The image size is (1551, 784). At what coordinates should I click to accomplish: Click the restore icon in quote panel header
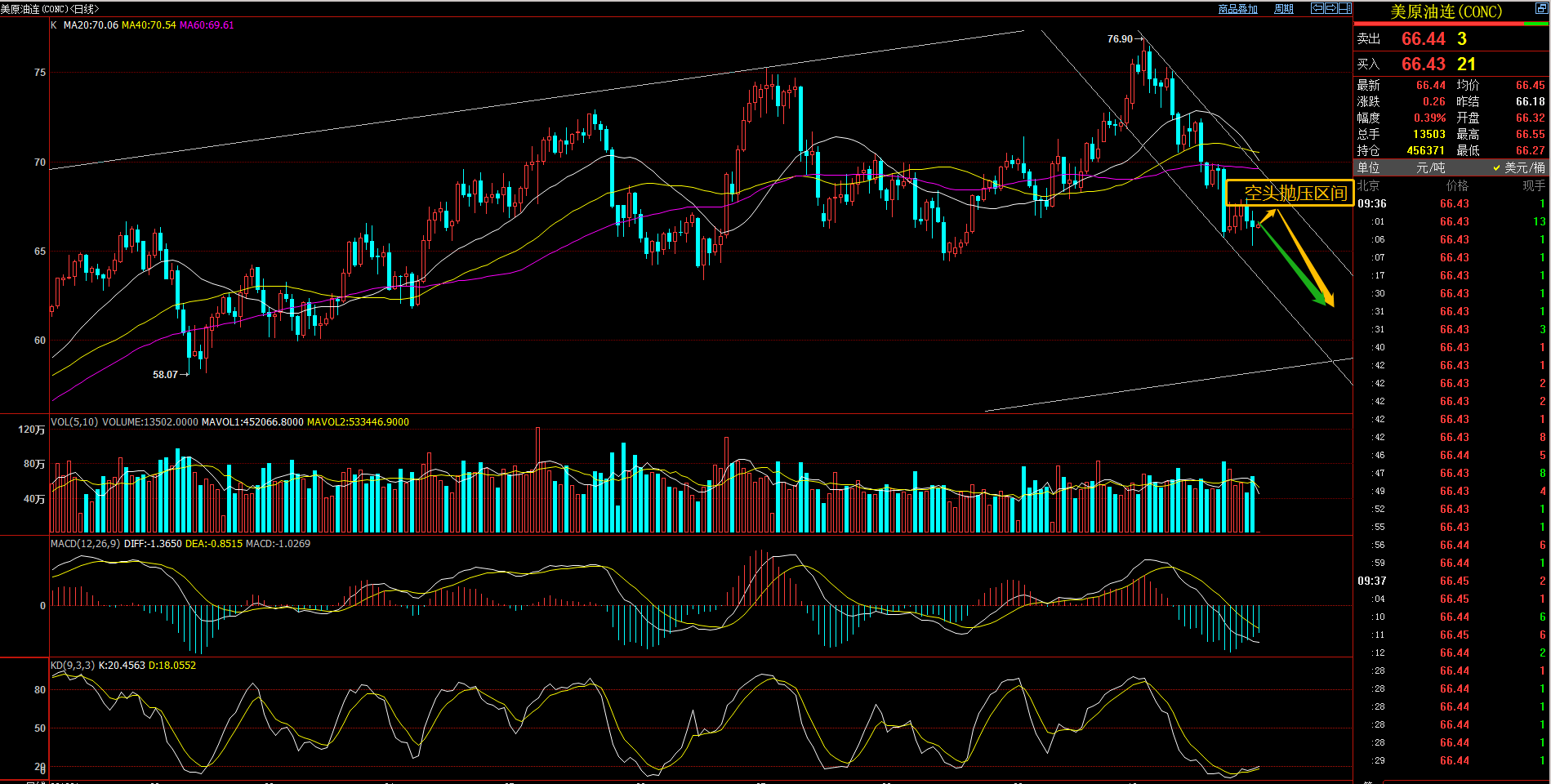click(1540, 8)
